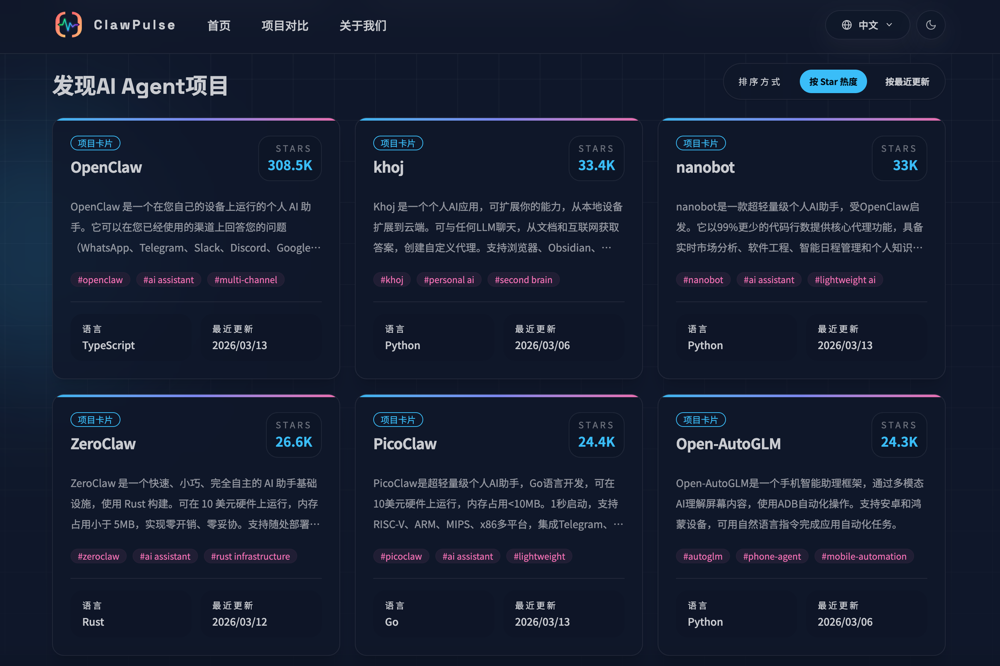Sort projects by 按 Star 热度

[833, 82]
